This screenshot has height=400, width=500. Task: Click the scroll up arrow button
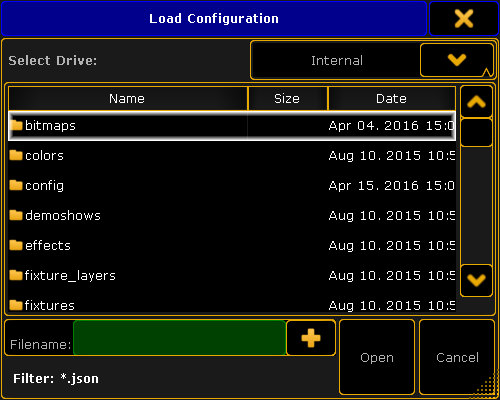(476, 102)
